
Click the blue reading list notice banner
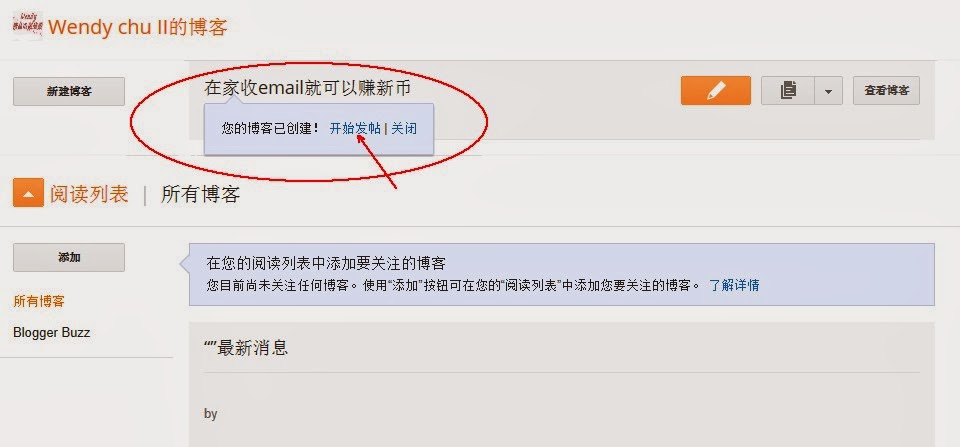click(561, 274)
